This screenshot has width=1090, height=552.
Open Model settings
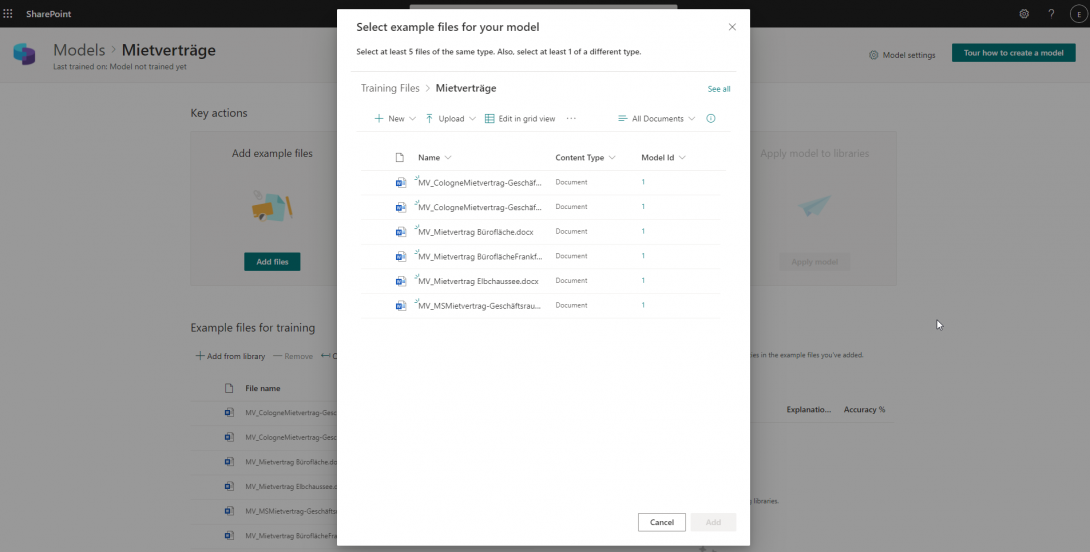pyautogui.click(x=902, y=55)
